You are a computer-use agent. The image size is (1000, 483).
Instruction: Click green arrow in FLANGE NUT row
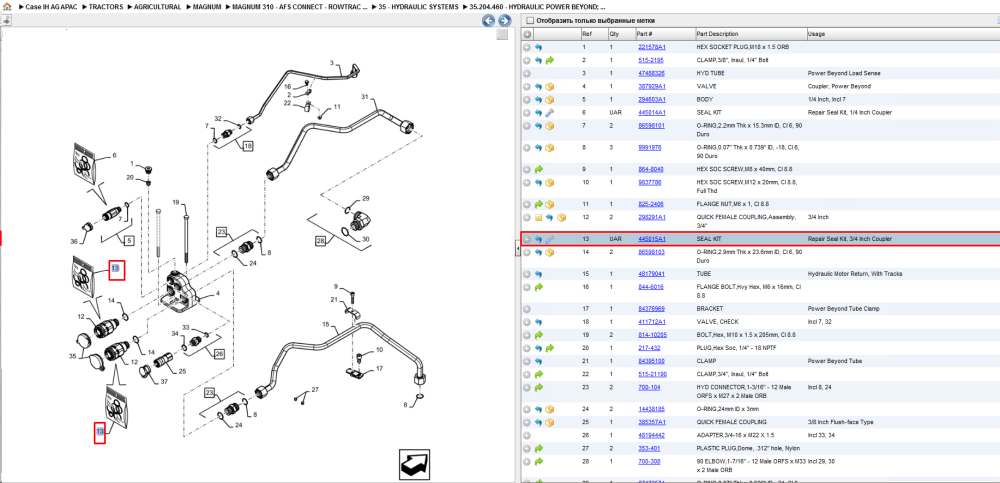[538, 205]
